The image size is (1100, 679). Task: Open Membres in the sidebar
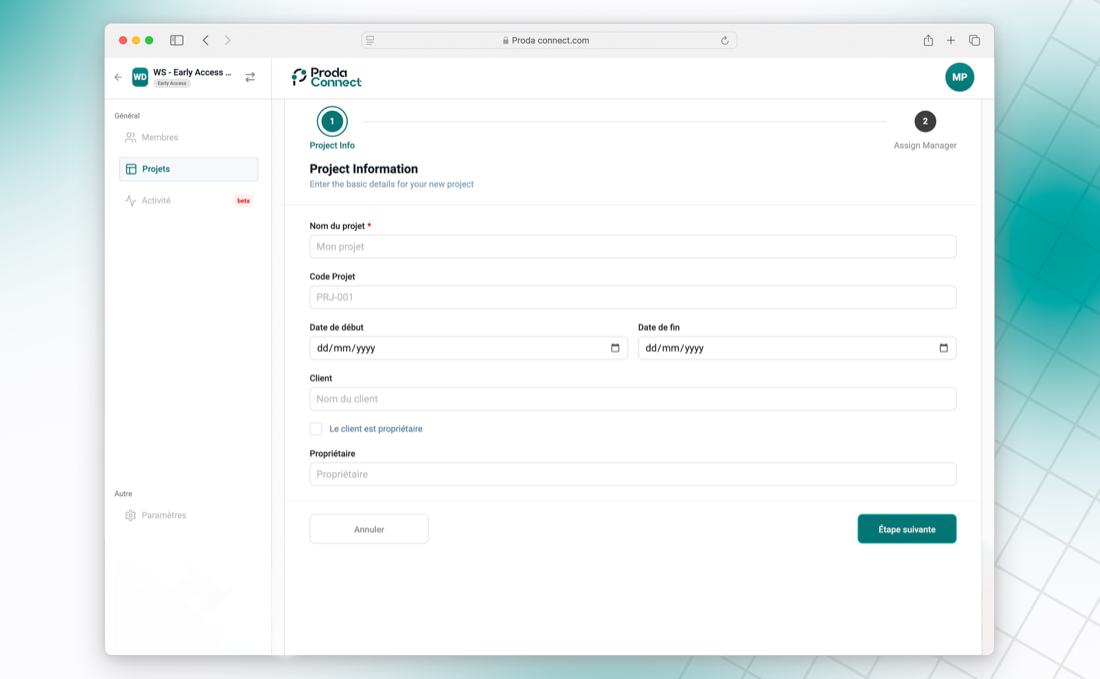click(188, 137)
